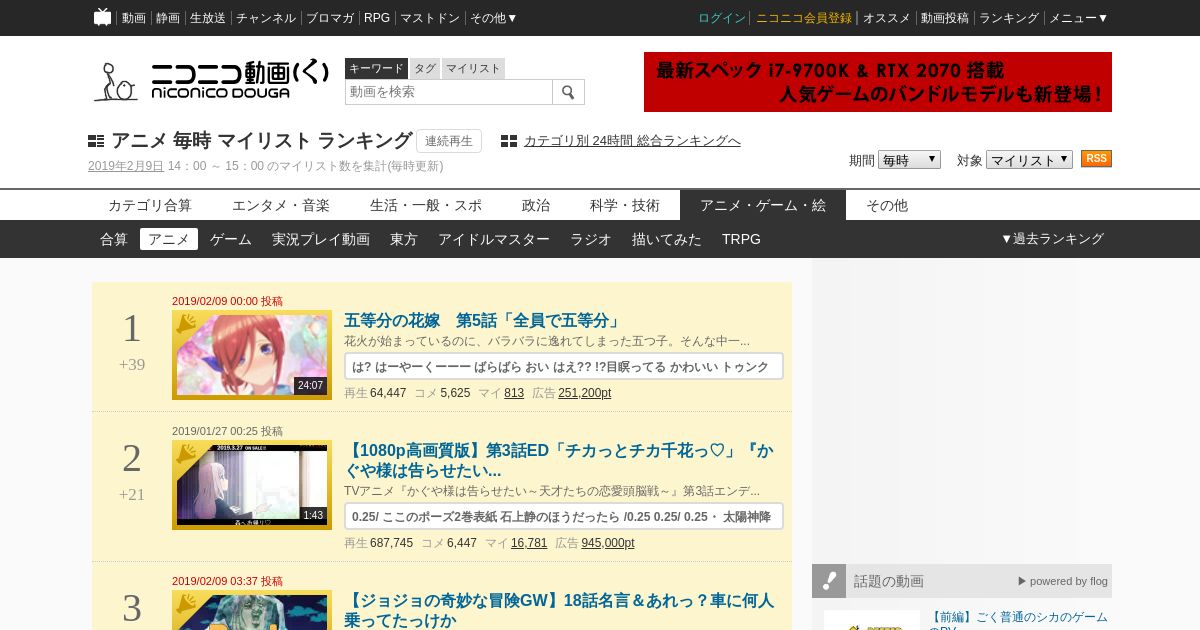Select 描いてみた subcategory
1200x630 pixels.
(x=667, y=239)
